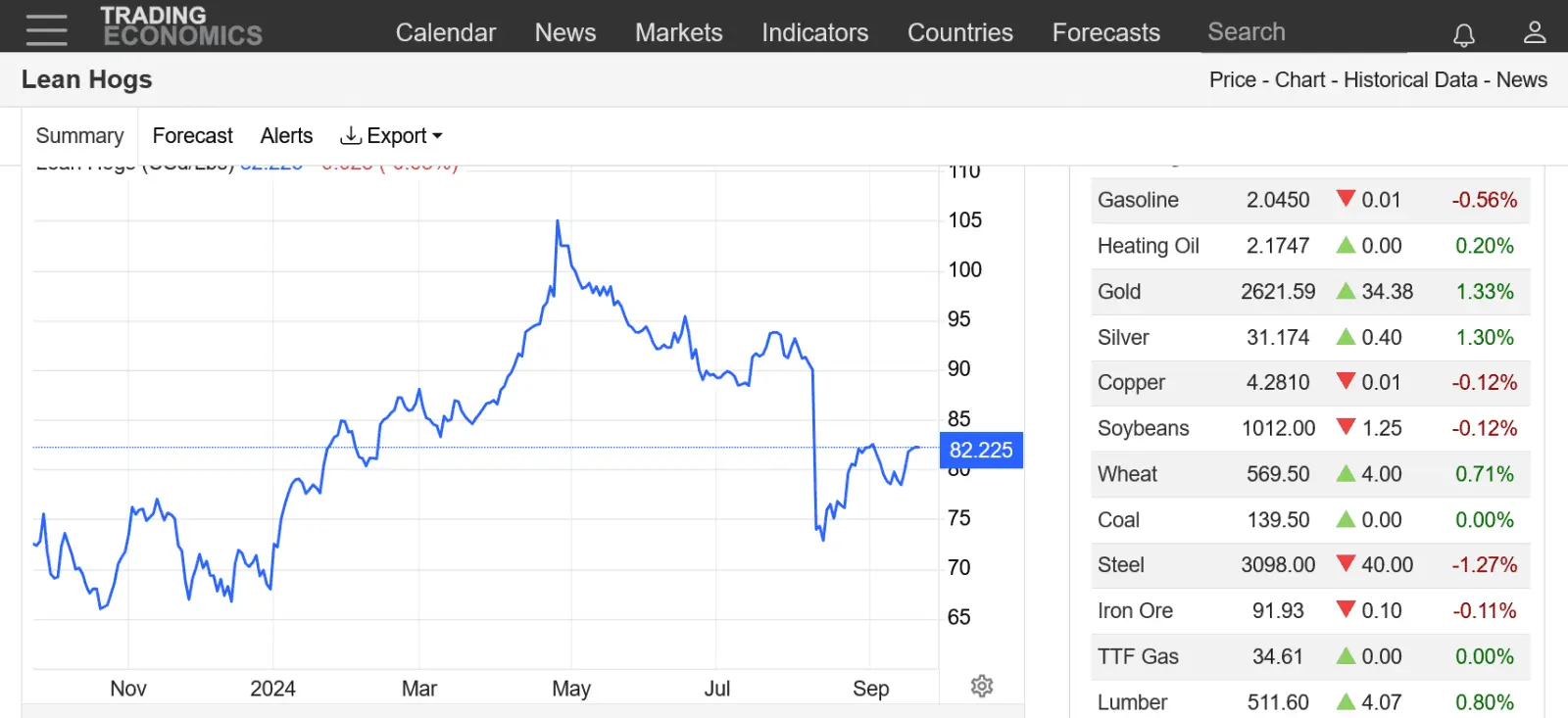
Task: View the Iron Ore commodity page
Action: click(1135, 610)
